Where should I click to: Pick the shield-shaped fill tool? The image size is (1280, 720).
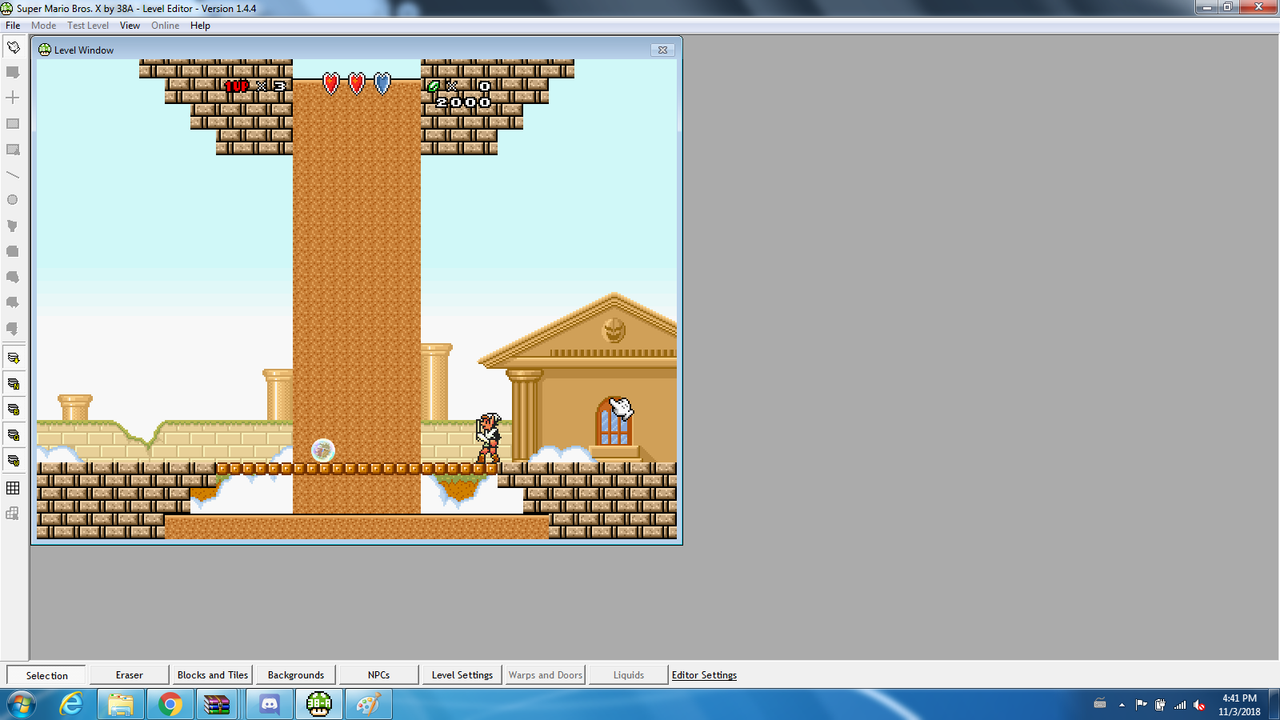click(13, 226)
